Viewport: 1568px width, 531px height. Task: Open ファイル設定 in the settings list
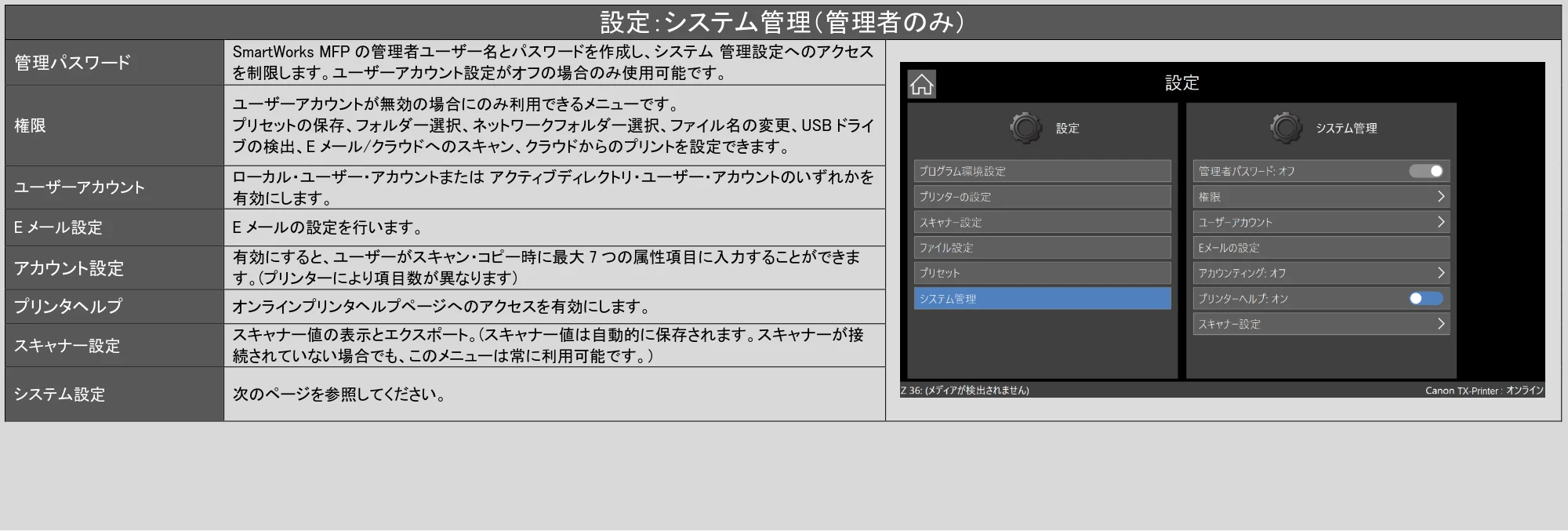pos(1042,248)
